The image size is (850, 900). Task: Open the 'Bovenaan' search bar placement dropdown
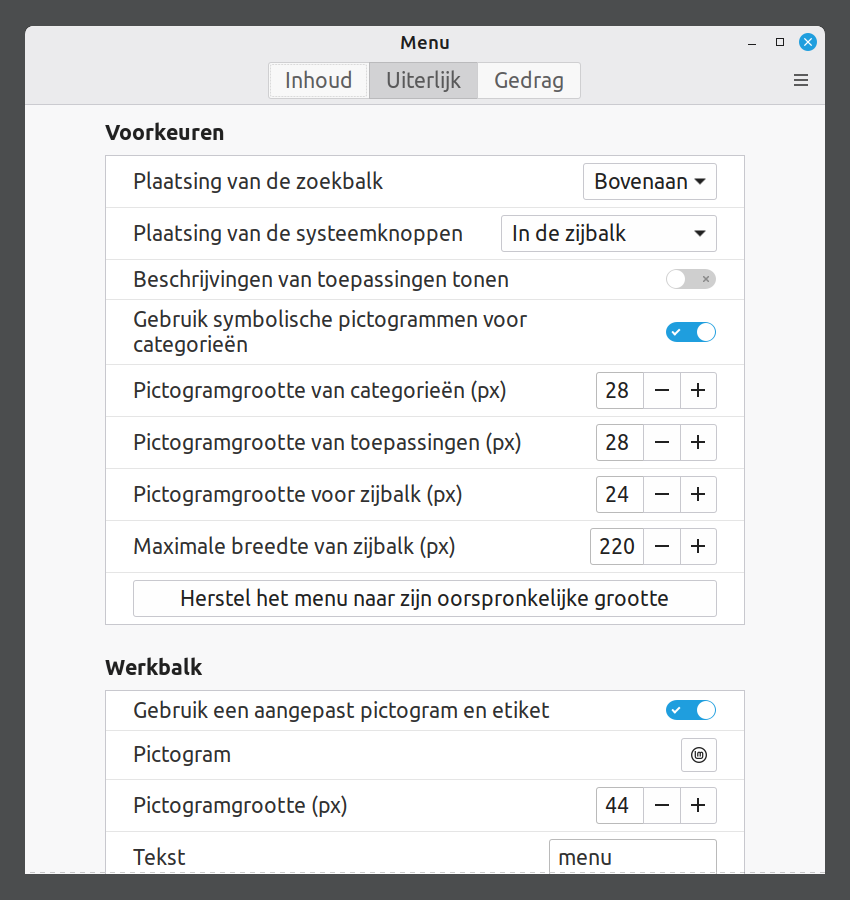(650, 182)
